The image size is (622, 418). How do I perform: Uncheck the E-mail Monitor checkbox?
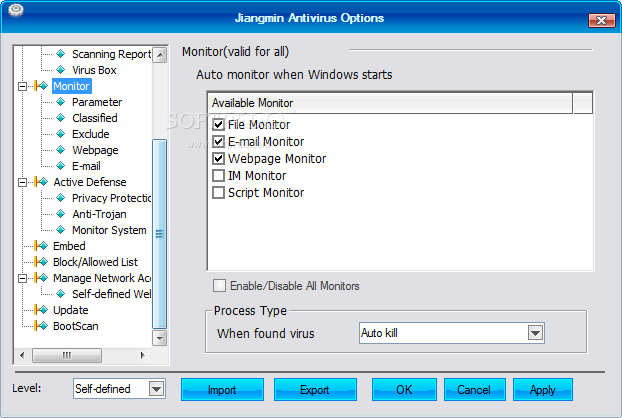pyautogui.click(x=219, y=142)
